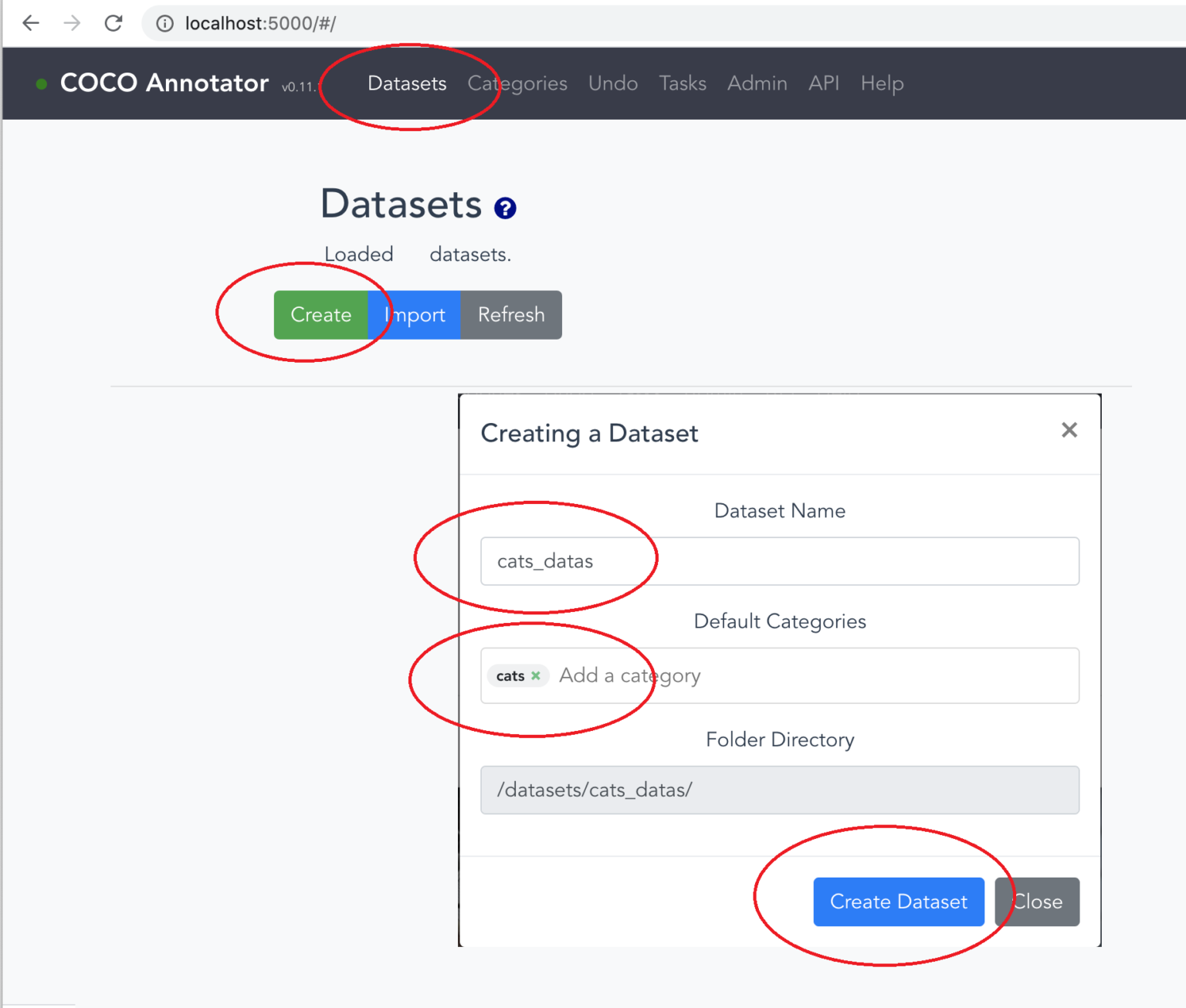Screen dimensions: 1186x1008
Task: Focus the Dataset Name text field
Action: [x=780, y=561]
